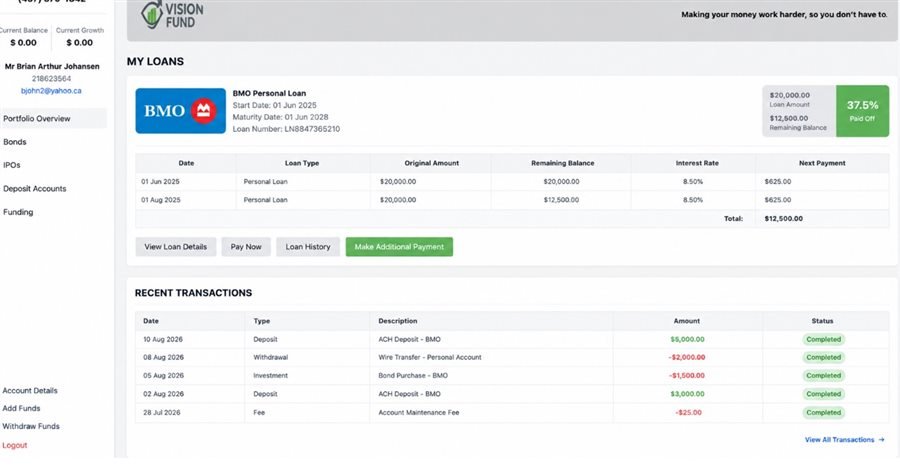The width and height of the screenshot is (900, 474).
Task: Click the -$25.00 fee amount
Action: click(688, 412)
